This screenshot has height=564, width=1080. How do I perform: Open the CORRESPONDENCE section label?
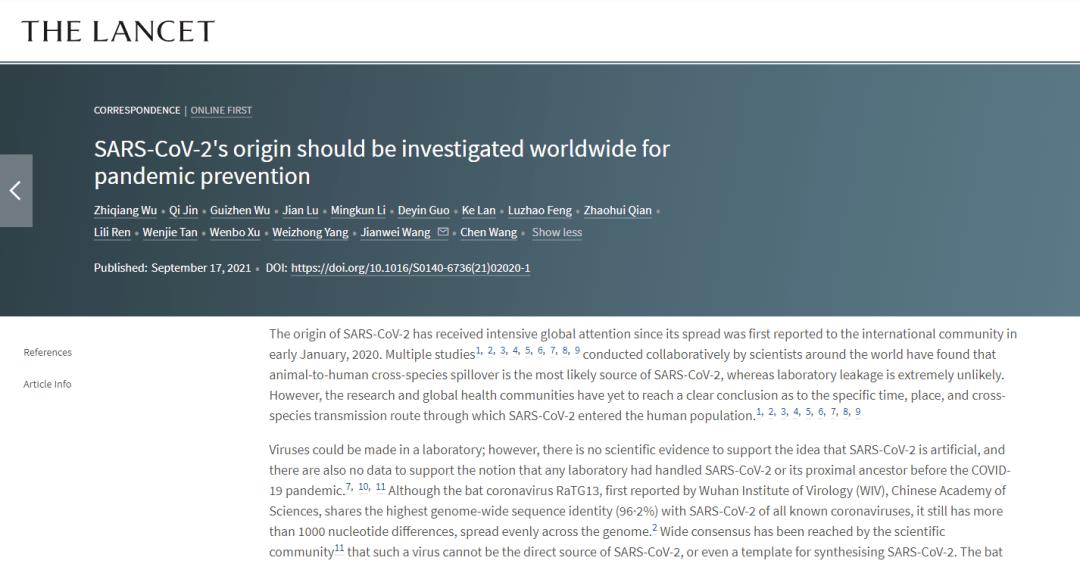[x=137, y=110]
